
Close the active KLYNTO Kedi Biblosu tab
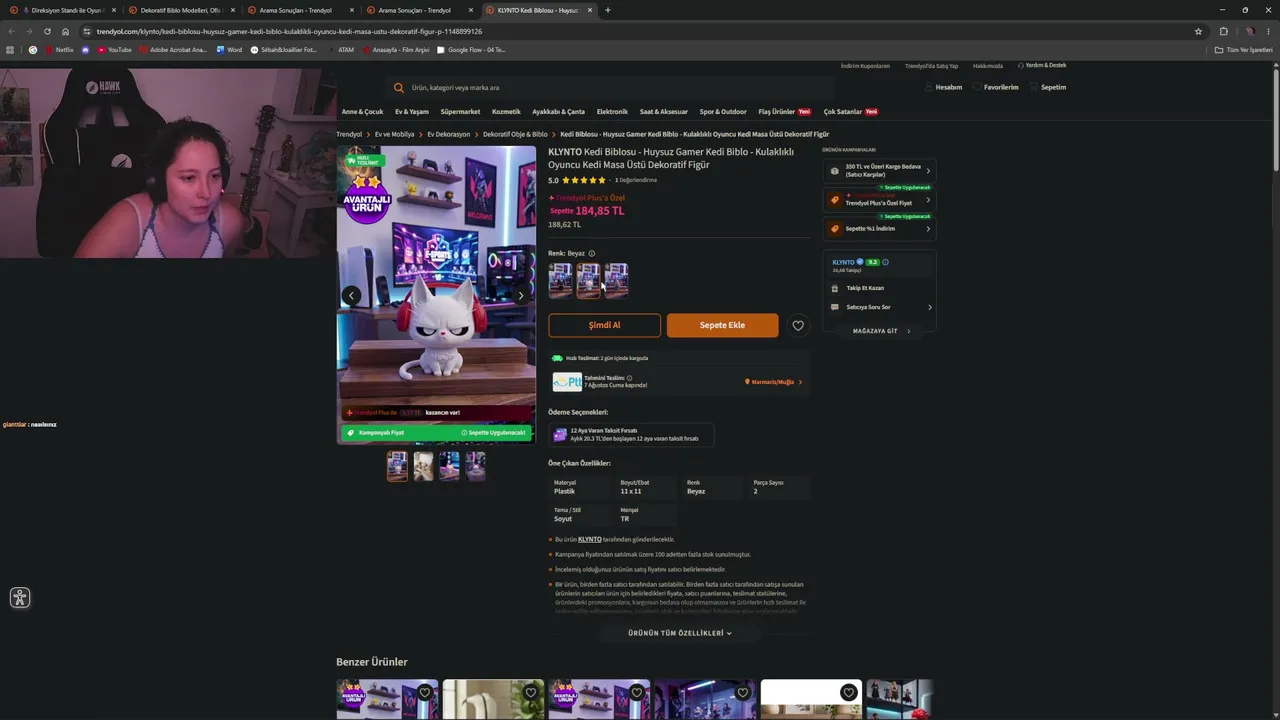[x=590, y=10]
